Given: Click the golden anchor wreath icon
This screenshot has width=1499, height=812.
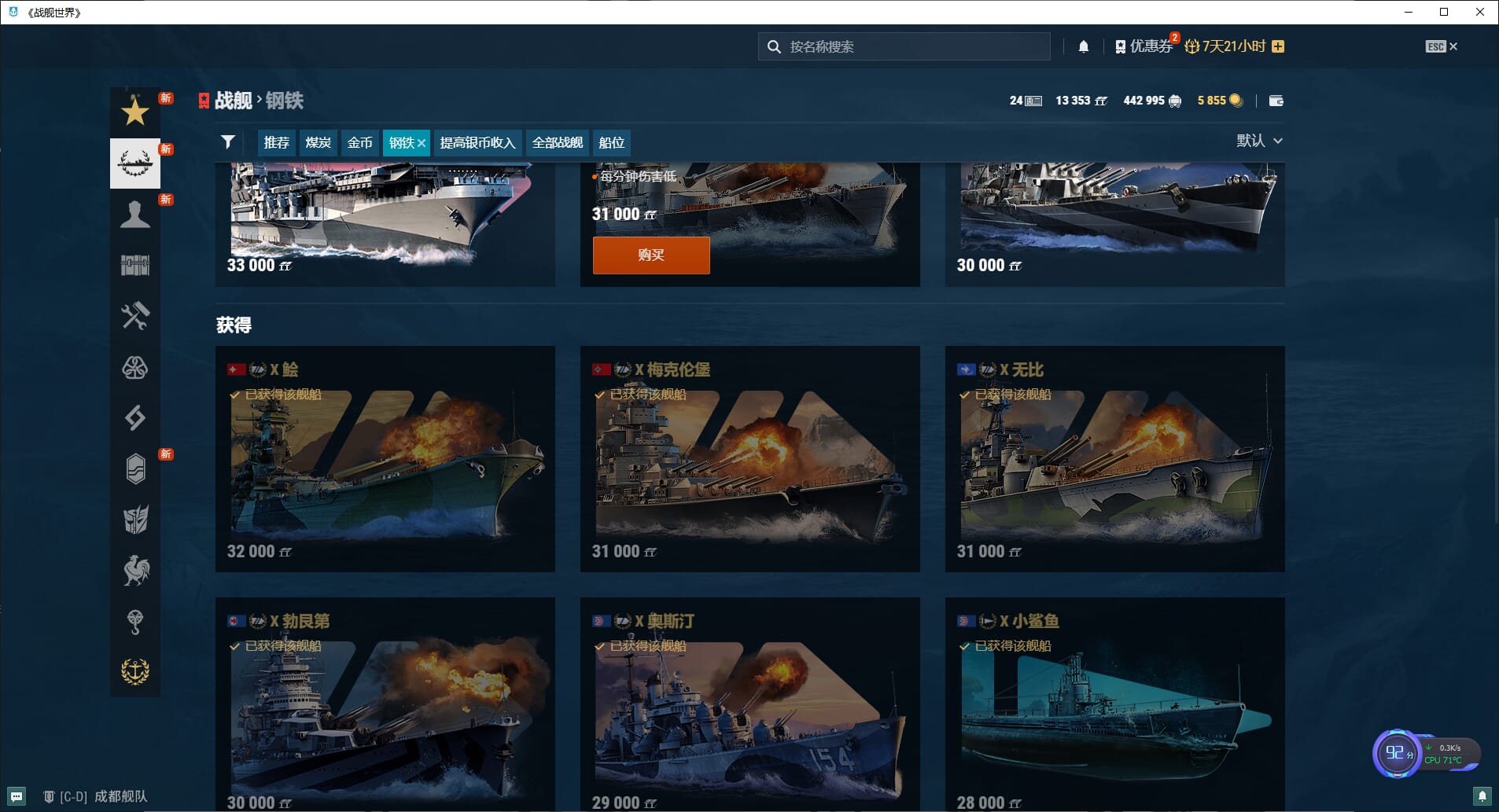Looking at the screenshot, I should click(134, 671).
